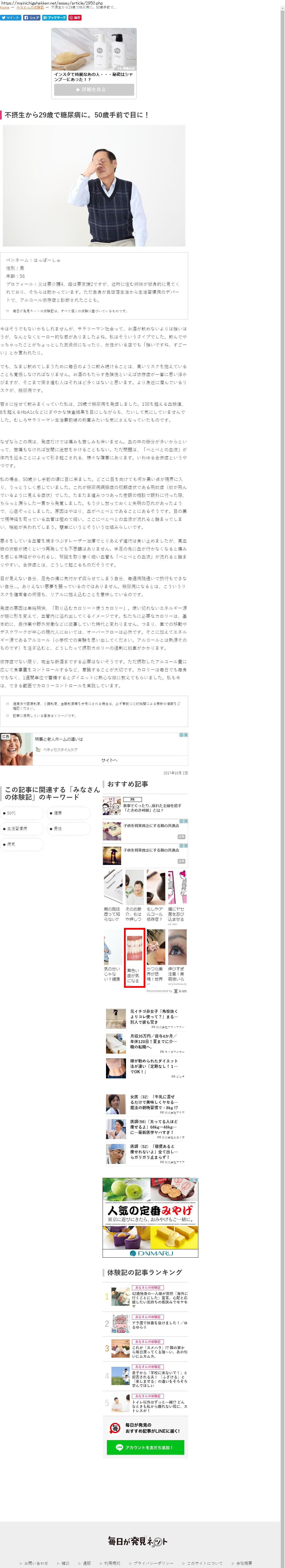
Task: Open the 病気 keyword tag
Action: click(x=22, y=844)
